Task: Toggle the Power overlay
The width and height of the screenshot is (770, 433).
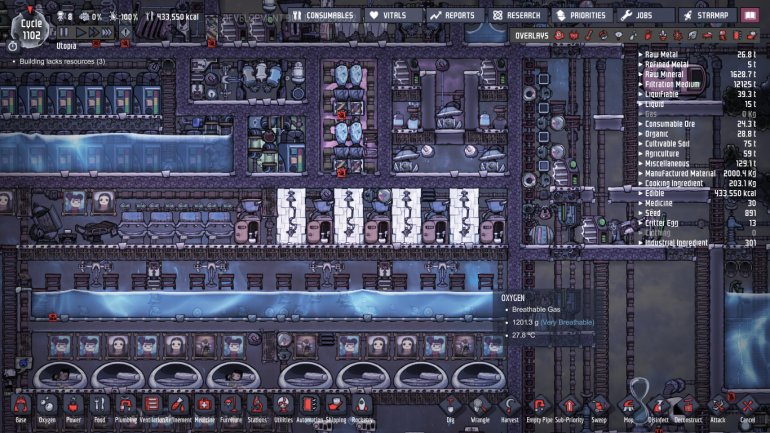Action: tap(574, 35)
